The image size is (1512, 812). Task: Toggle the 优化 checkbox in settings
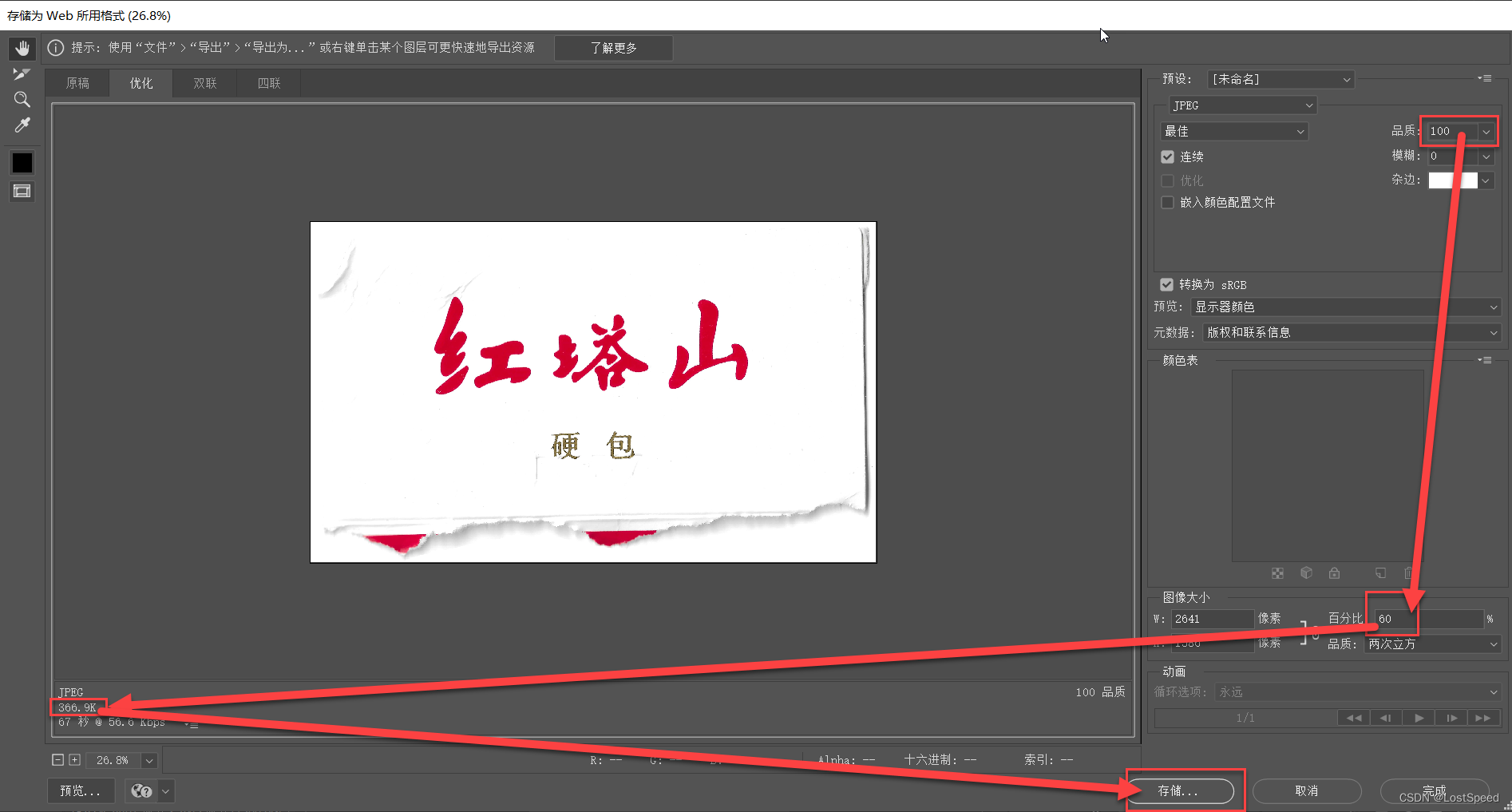[x=1167, y=180]
